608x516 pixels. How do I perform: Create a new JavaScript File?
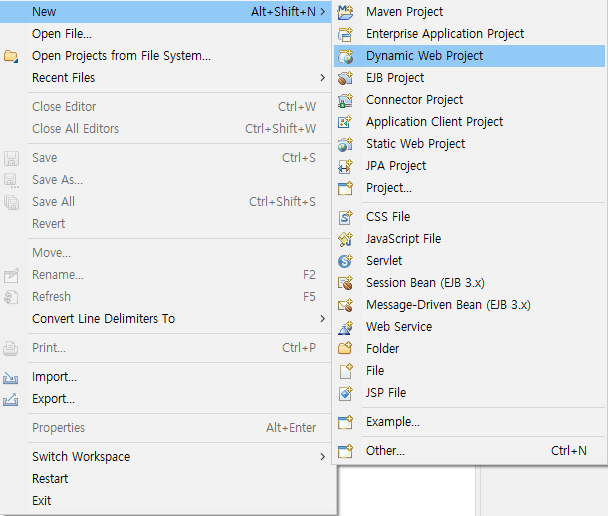(469, 239)
